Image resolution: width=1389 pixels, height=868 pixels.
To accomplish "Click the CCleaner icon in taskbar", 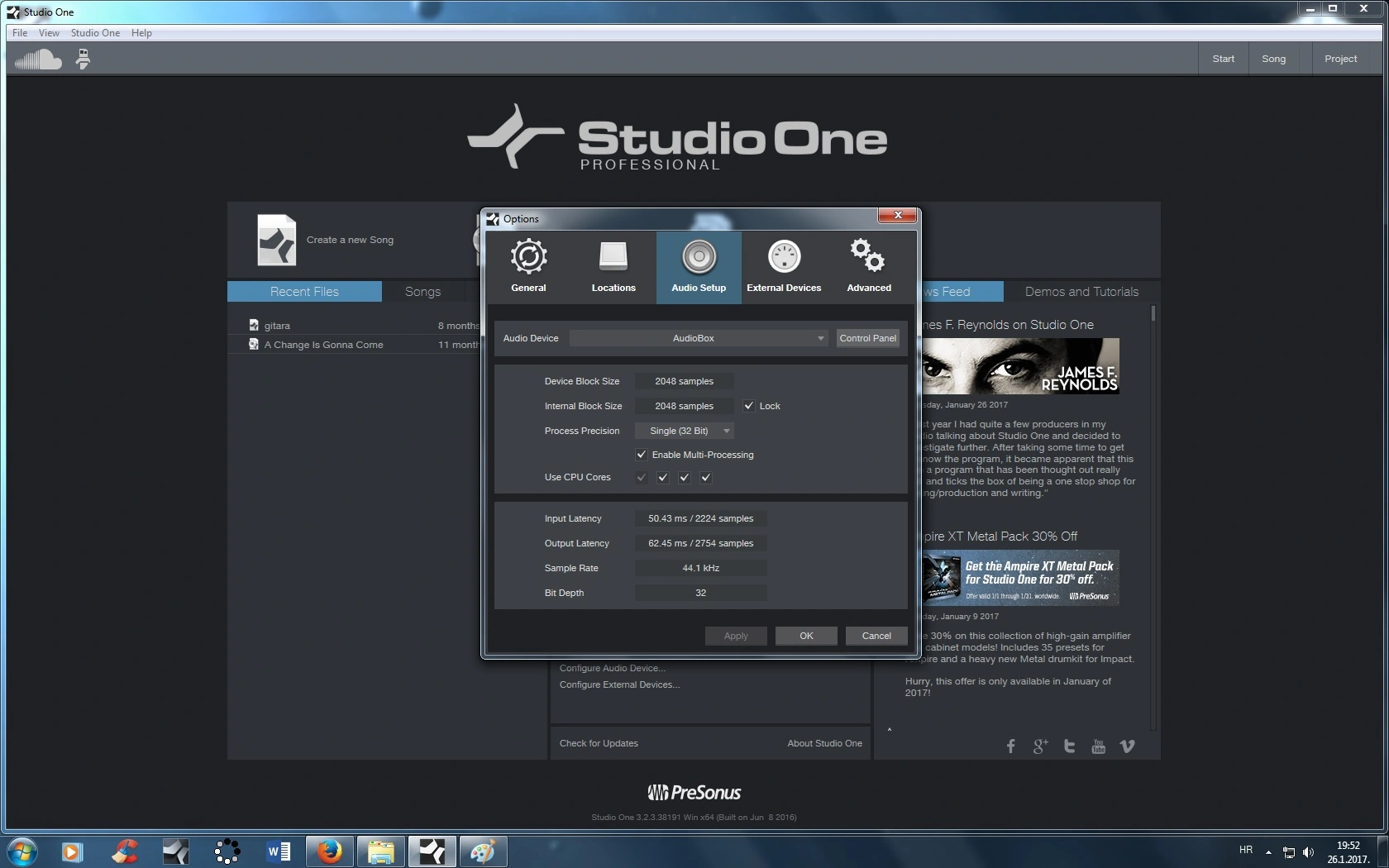I will (125, 851).
